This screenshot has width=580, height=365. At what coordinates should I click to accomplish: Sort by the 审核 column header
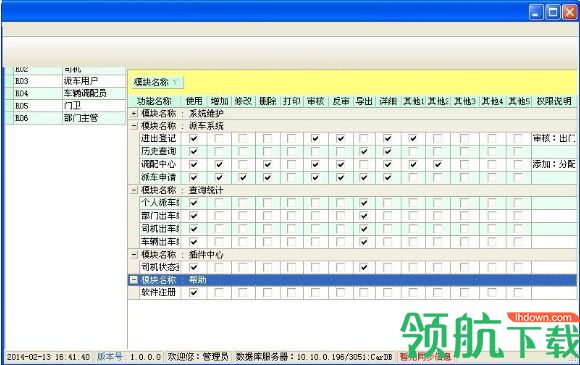pyautogui.click(x=316, y=101)
